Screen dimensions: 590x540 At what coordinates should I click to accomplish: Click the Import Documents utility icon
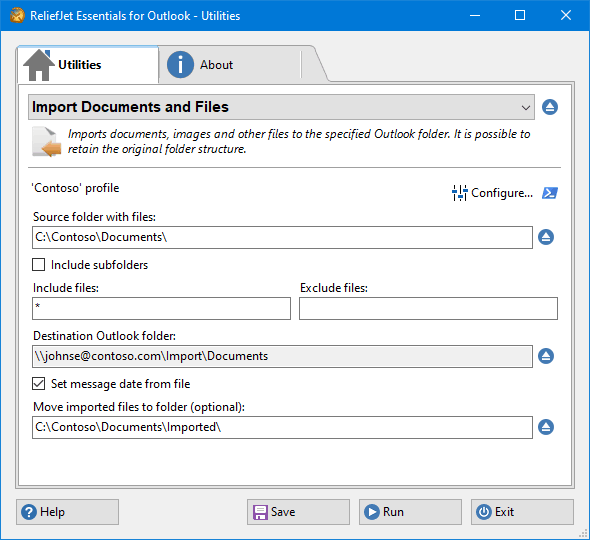click(x=47, y=142)
